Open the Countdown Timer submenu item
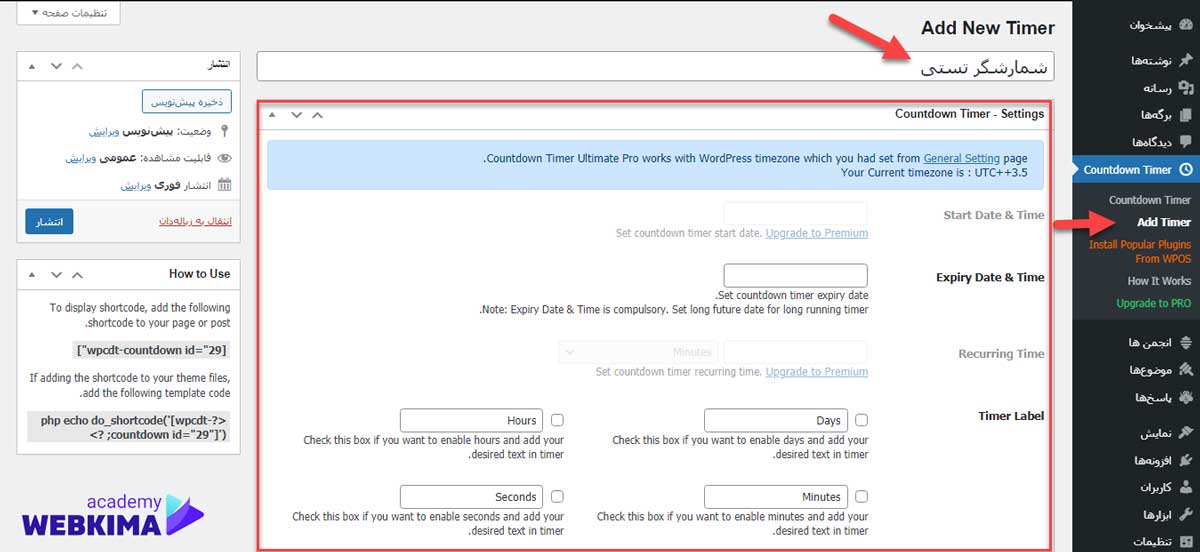 point(1150,200)
